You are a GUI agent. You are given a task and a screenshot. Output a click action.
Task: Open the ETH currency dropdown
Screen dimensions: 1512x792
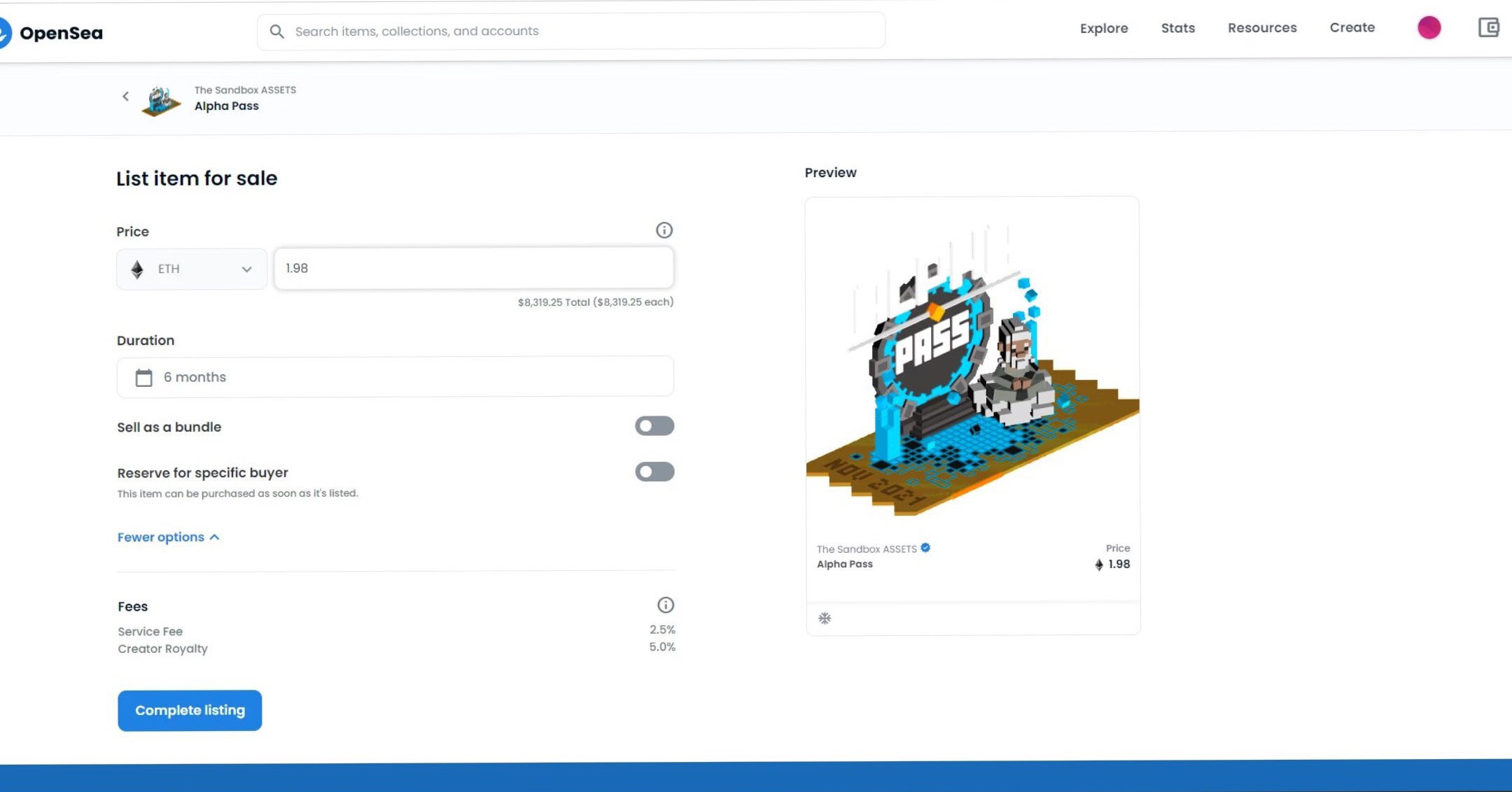point(192,269)
